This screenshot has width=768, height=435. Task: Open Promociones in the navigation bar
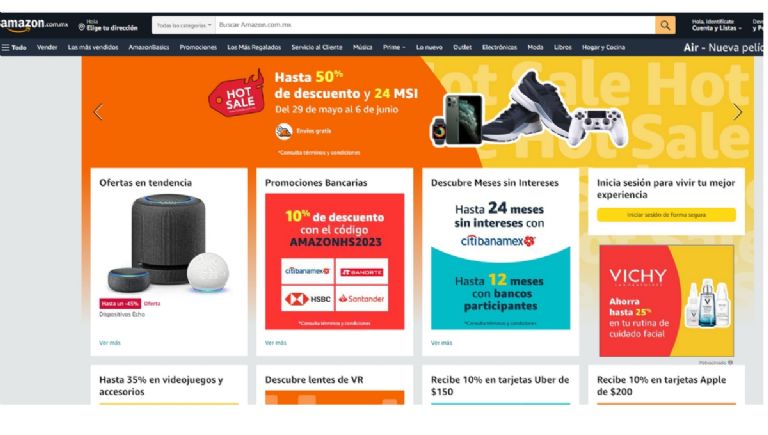pos(198,48)
